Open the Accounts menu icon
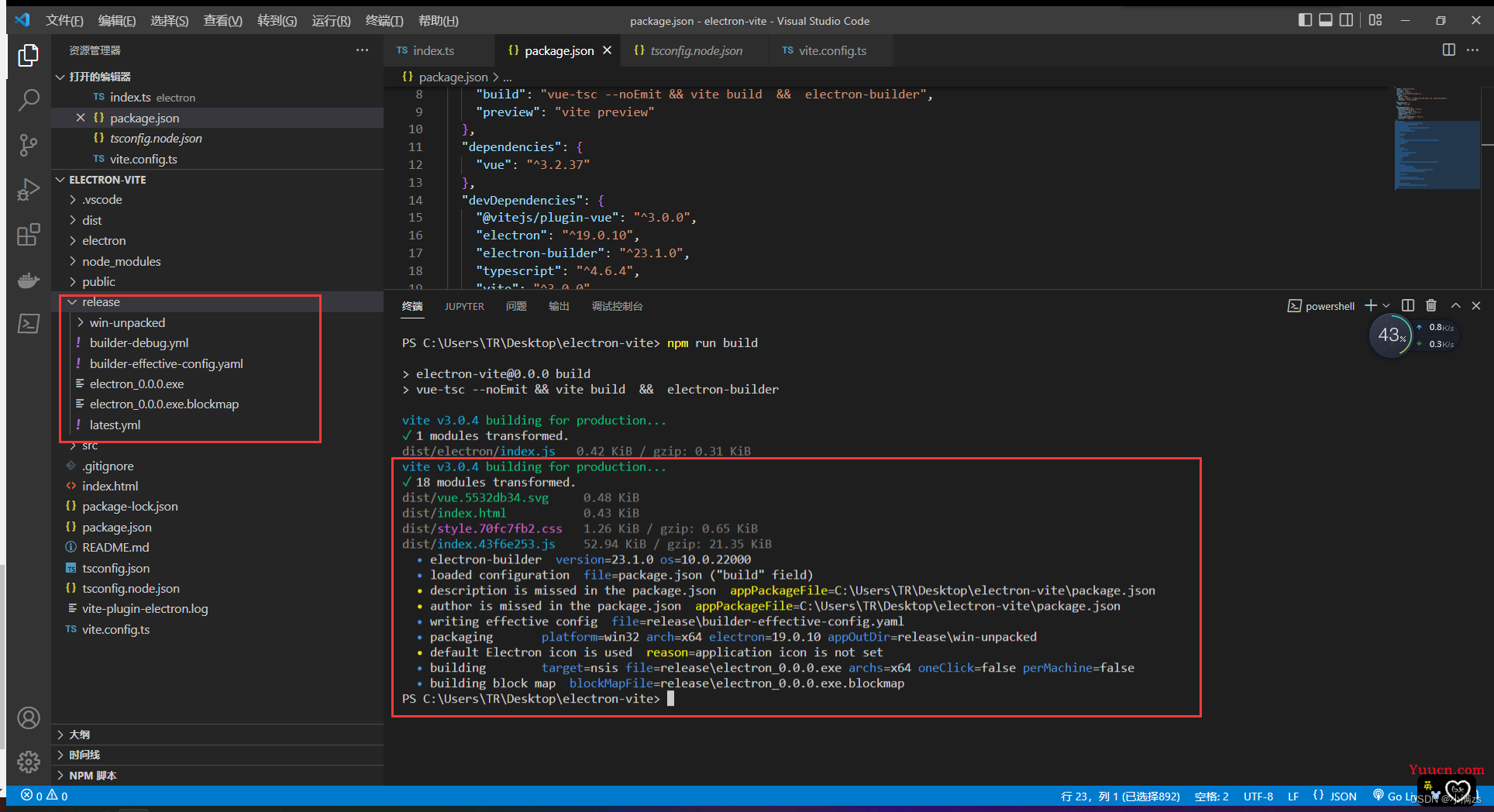 (29, 718)
